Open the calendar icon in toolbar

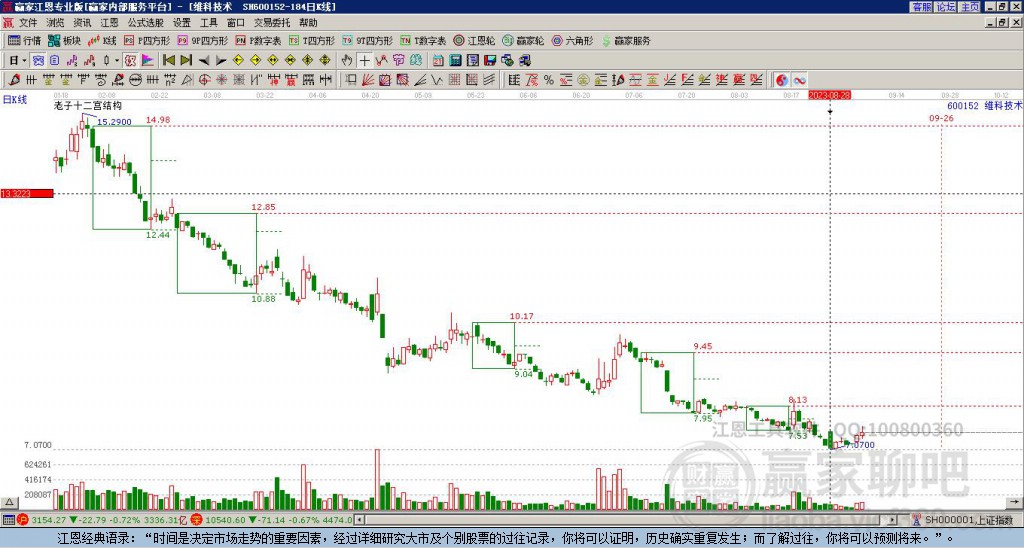click(x=438, y=61)
